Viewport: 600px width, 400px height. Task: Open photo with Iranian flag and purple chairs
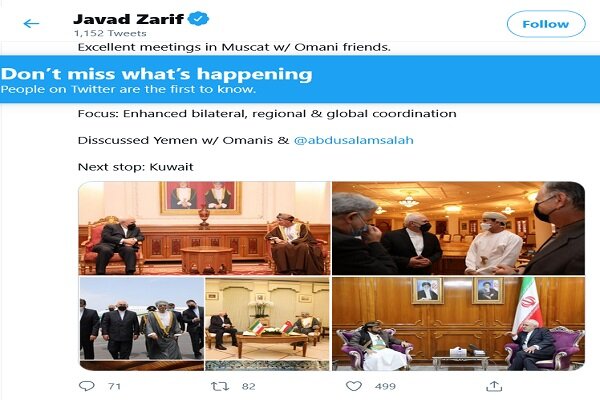pyautogui.click(x=458, y=324)
